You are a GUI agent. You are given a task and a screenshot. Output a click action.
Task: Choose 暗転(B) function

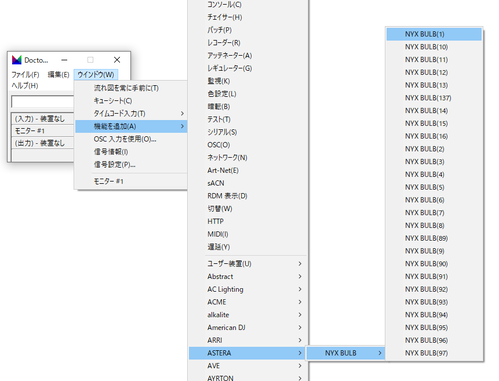point(248,107)
